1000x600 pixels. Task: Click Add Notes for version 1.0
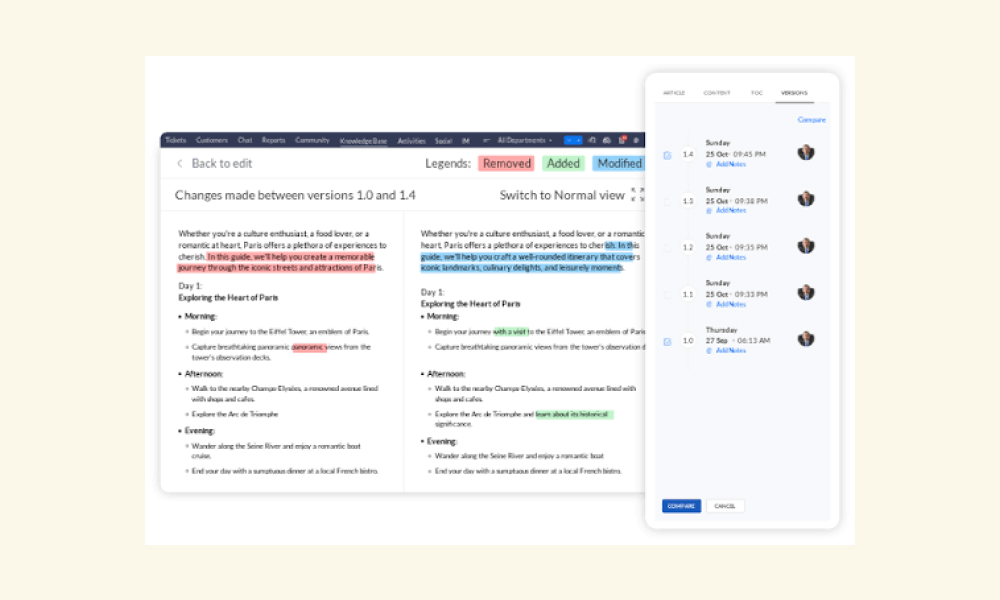pyautogui.click(x=730, y=351)
